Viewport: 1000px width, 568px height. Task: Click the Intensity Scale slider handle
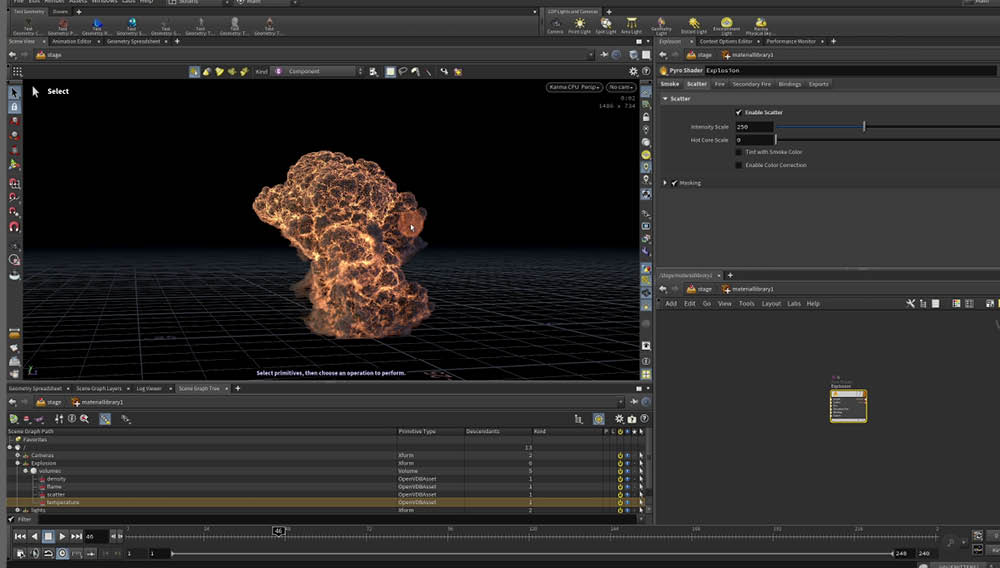pos(864,127)
